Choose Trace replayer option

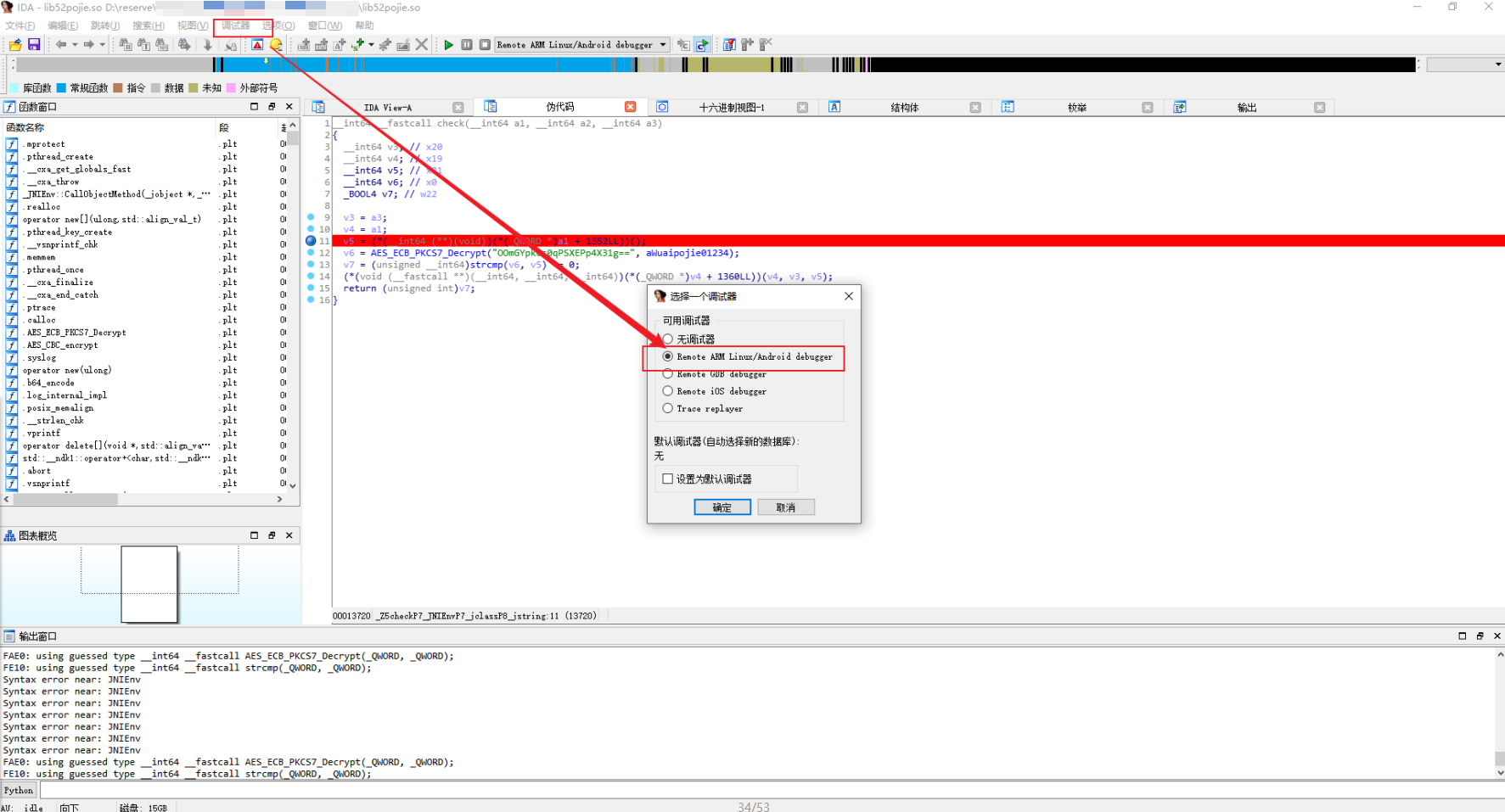[x=668, y=408]
